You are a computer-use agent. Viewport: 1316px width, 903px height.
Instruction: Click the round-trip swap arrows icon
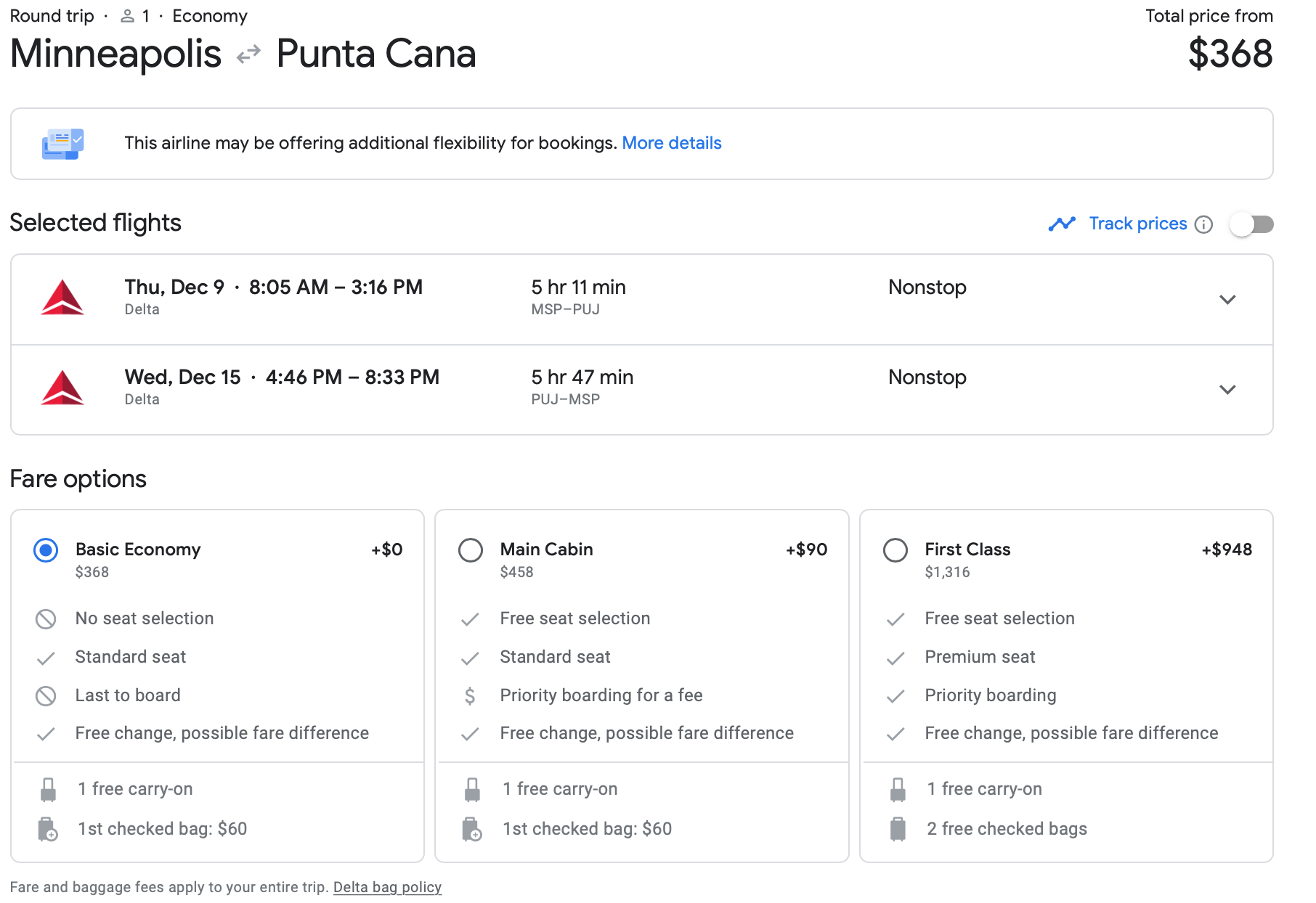click(248, 54)
